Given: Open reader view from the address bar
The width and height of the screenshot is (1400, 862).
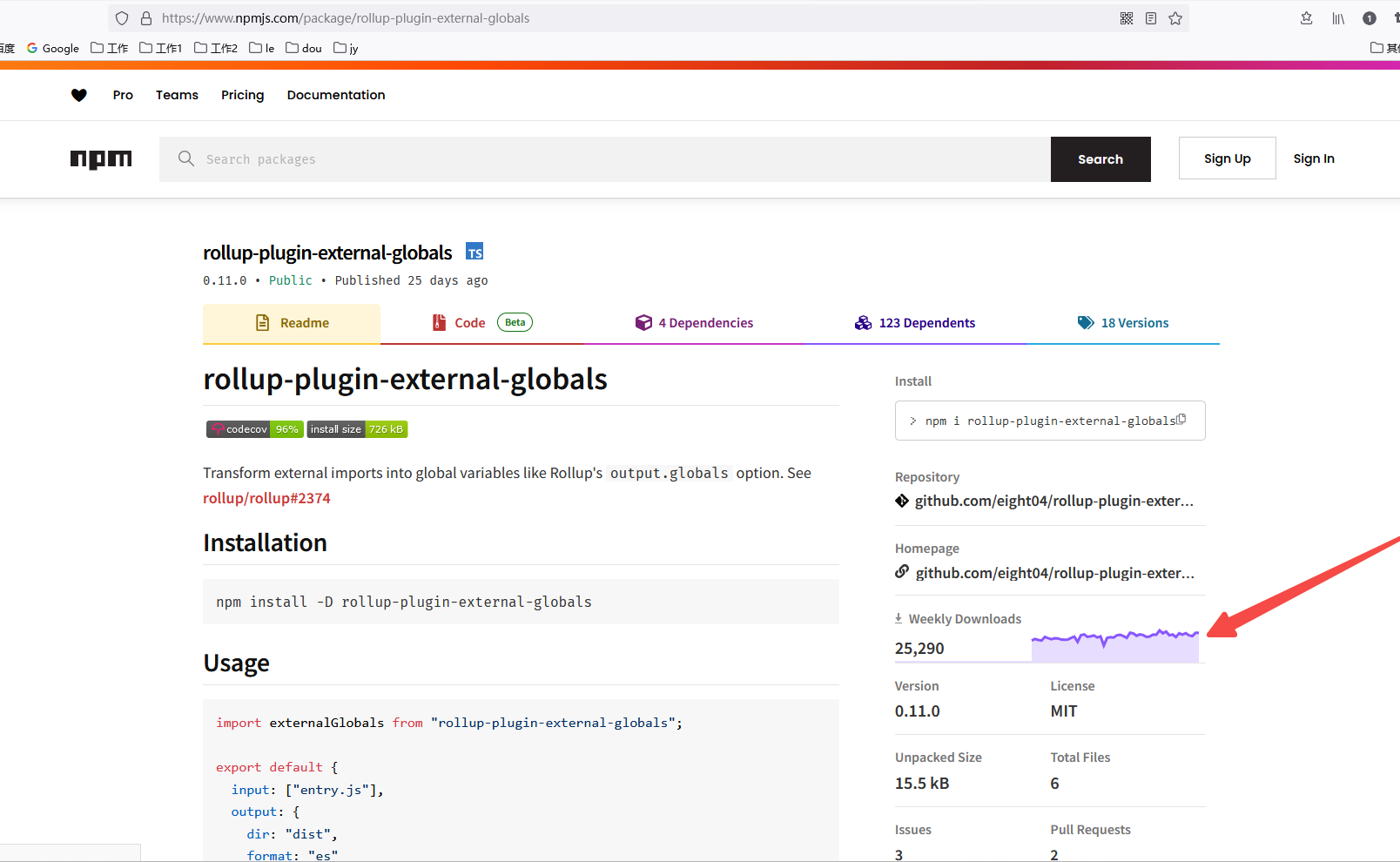Looking at the screenshot, I should (1151, 17).
